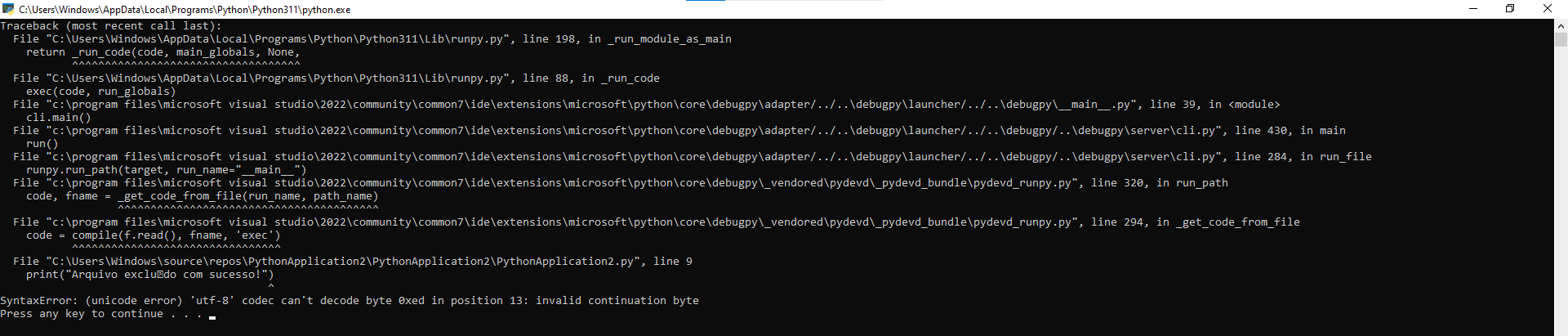
Task: Click the "compile(f.read(), fname, 'exec')" line
Action: point(154,235)
